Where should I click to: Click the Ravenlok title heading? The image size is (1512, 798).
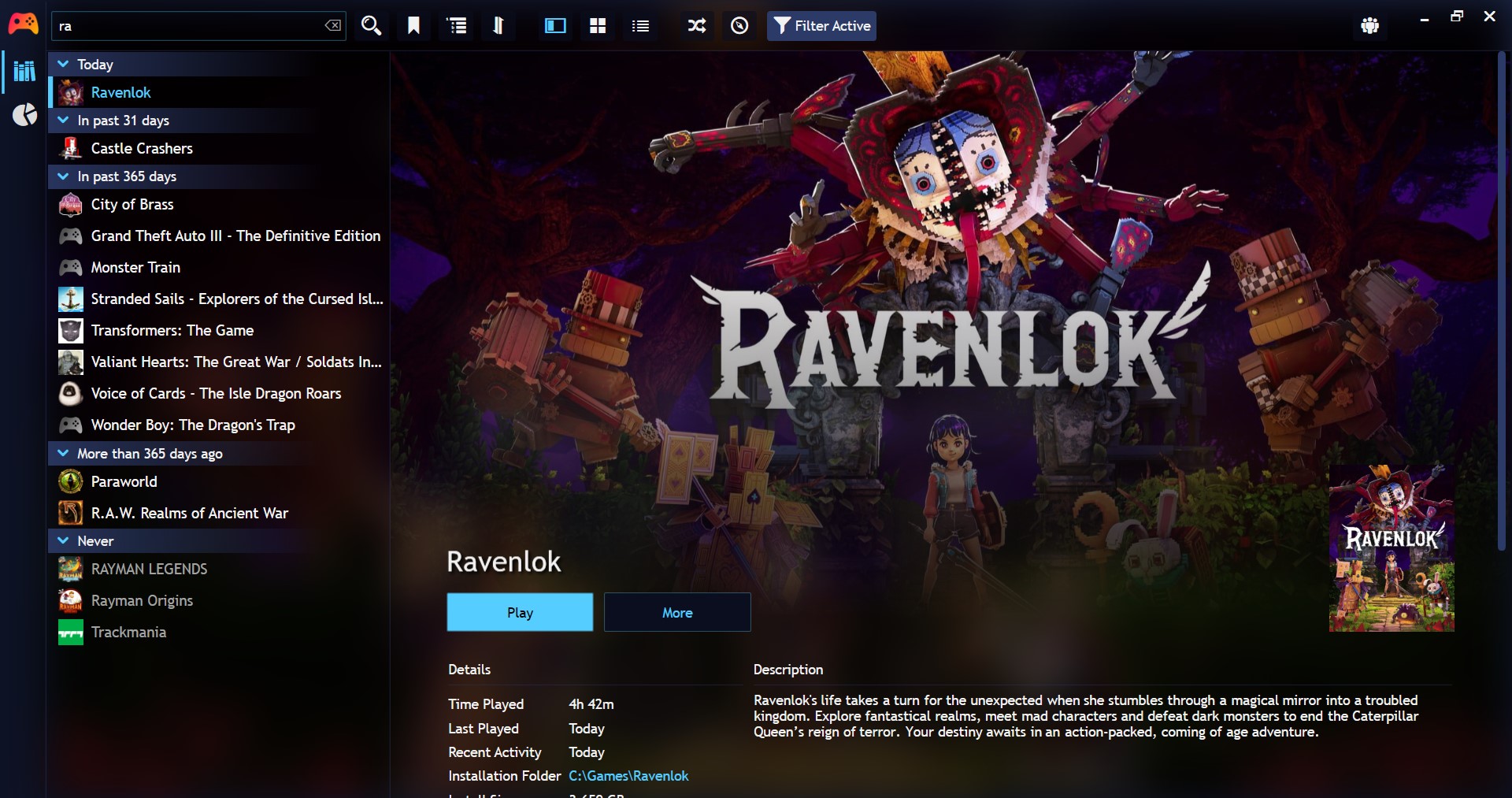(x=504, y=562)
